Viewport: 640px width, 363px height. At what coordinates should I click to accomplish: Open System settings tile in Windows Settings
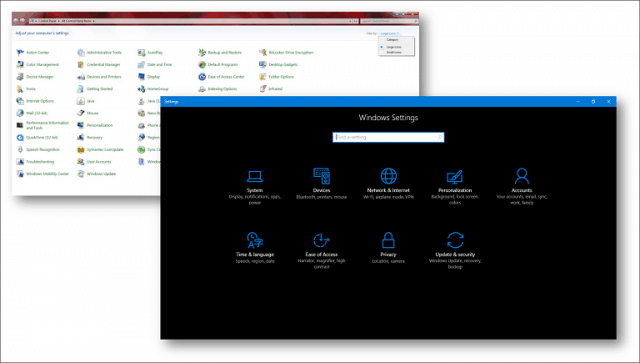click(255, 187)
